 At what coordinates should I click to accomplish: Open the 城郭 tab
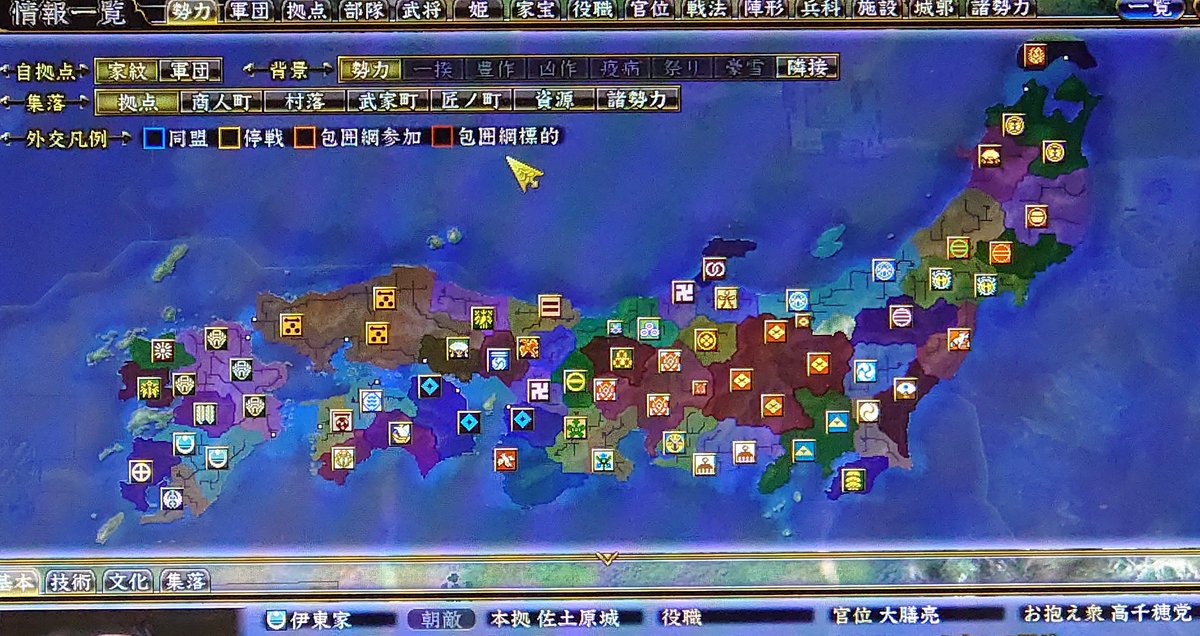(x=936, y=10)
